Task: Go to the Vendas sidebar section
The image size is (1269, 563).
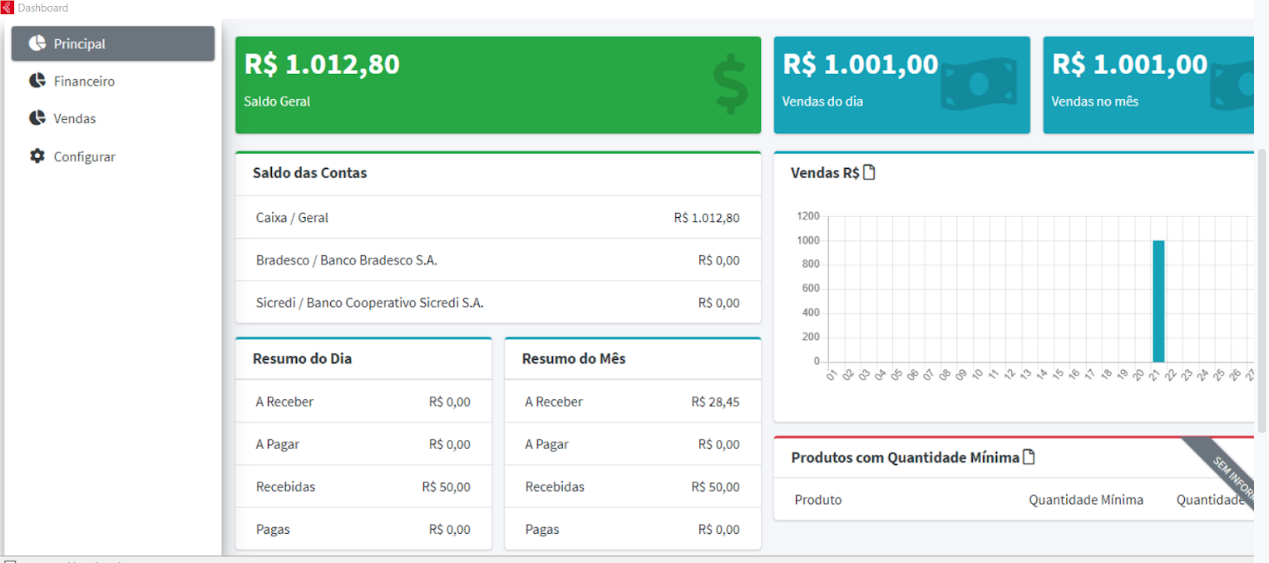Action: coord(75,118)
